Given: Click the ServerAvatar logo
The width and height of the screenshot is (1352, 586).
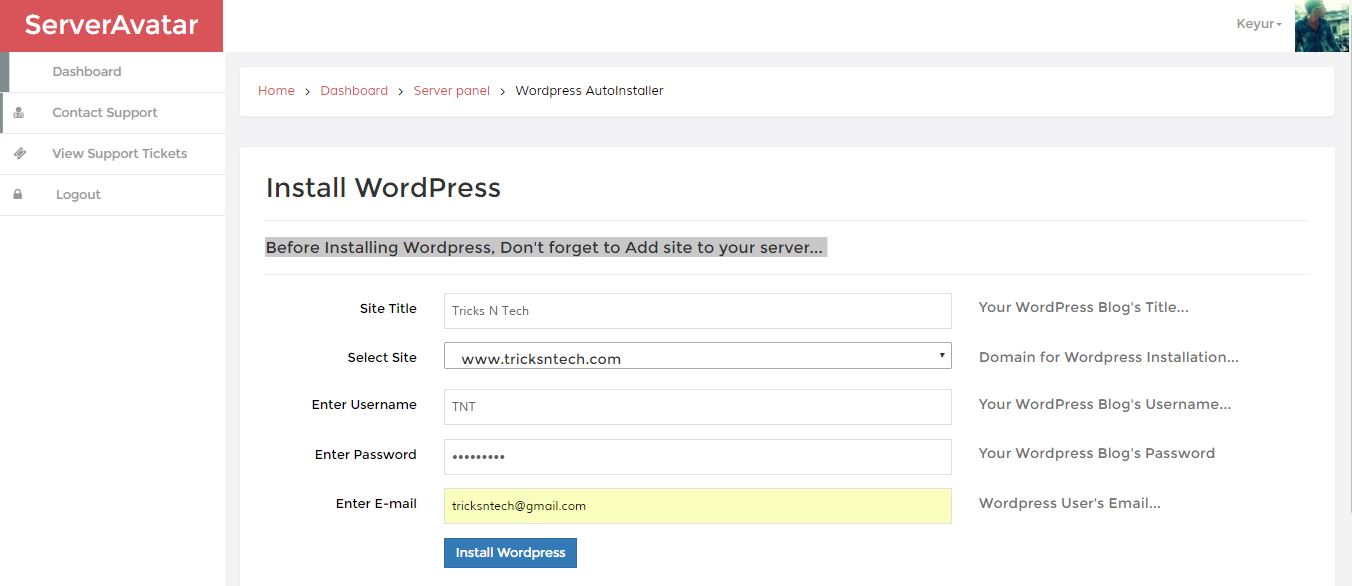Looking at the screenshot, I should click(x=111, y=25).
